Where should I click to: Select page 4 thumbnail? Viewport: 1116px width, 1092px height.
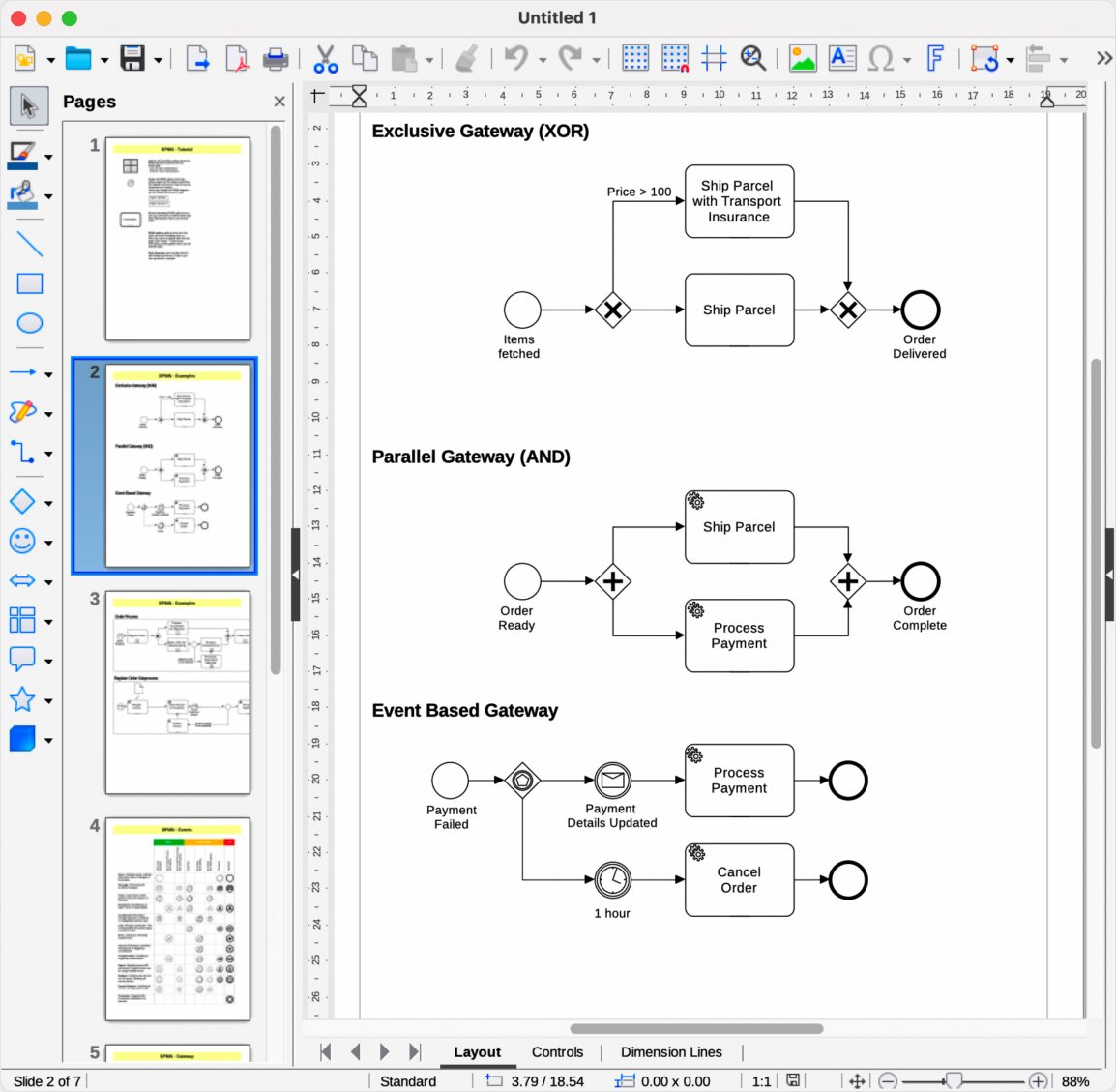click(x=177, y=919)
